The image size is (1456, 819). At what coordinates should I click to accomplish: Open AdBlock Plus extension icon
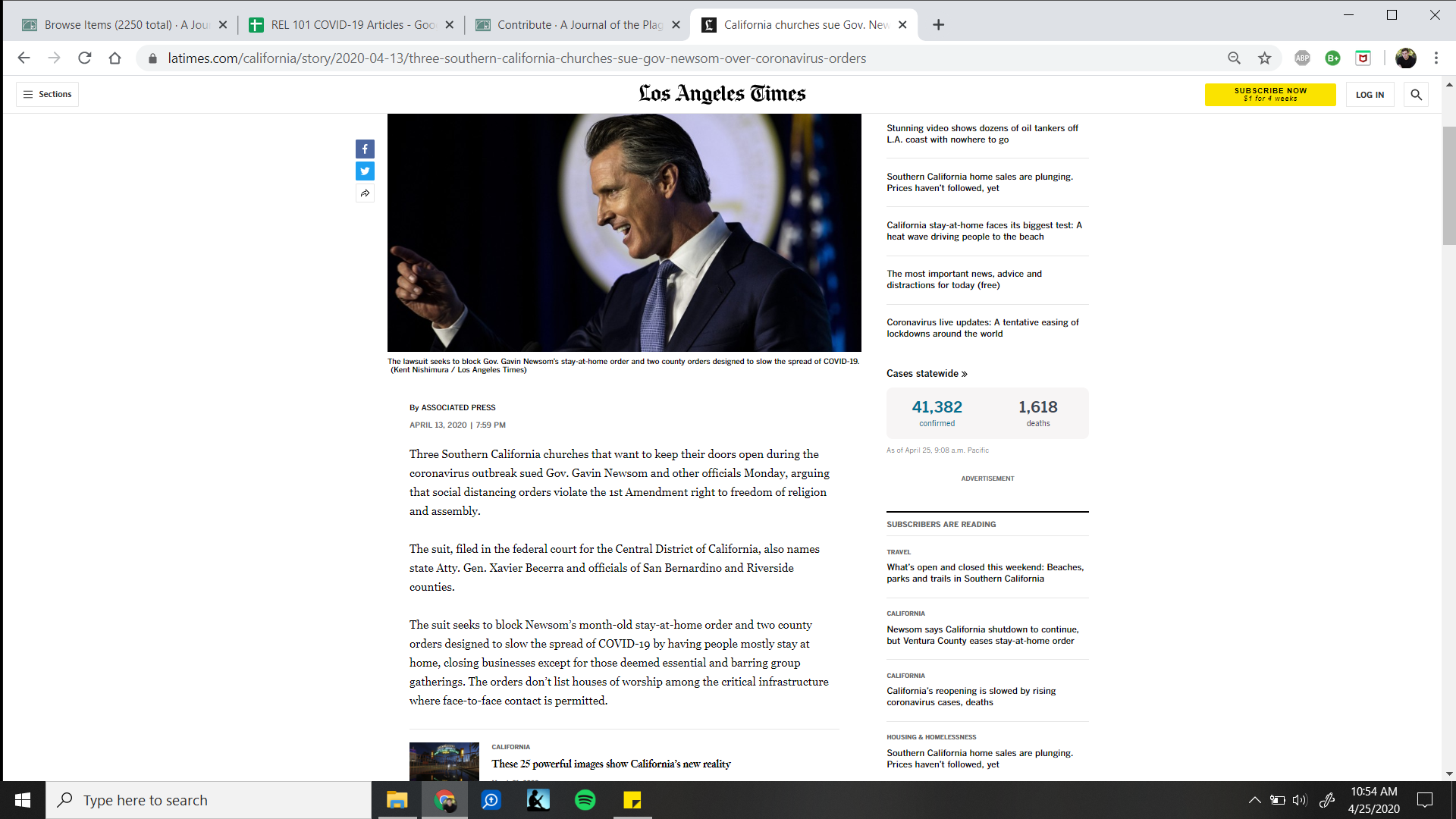[1302, 58]
